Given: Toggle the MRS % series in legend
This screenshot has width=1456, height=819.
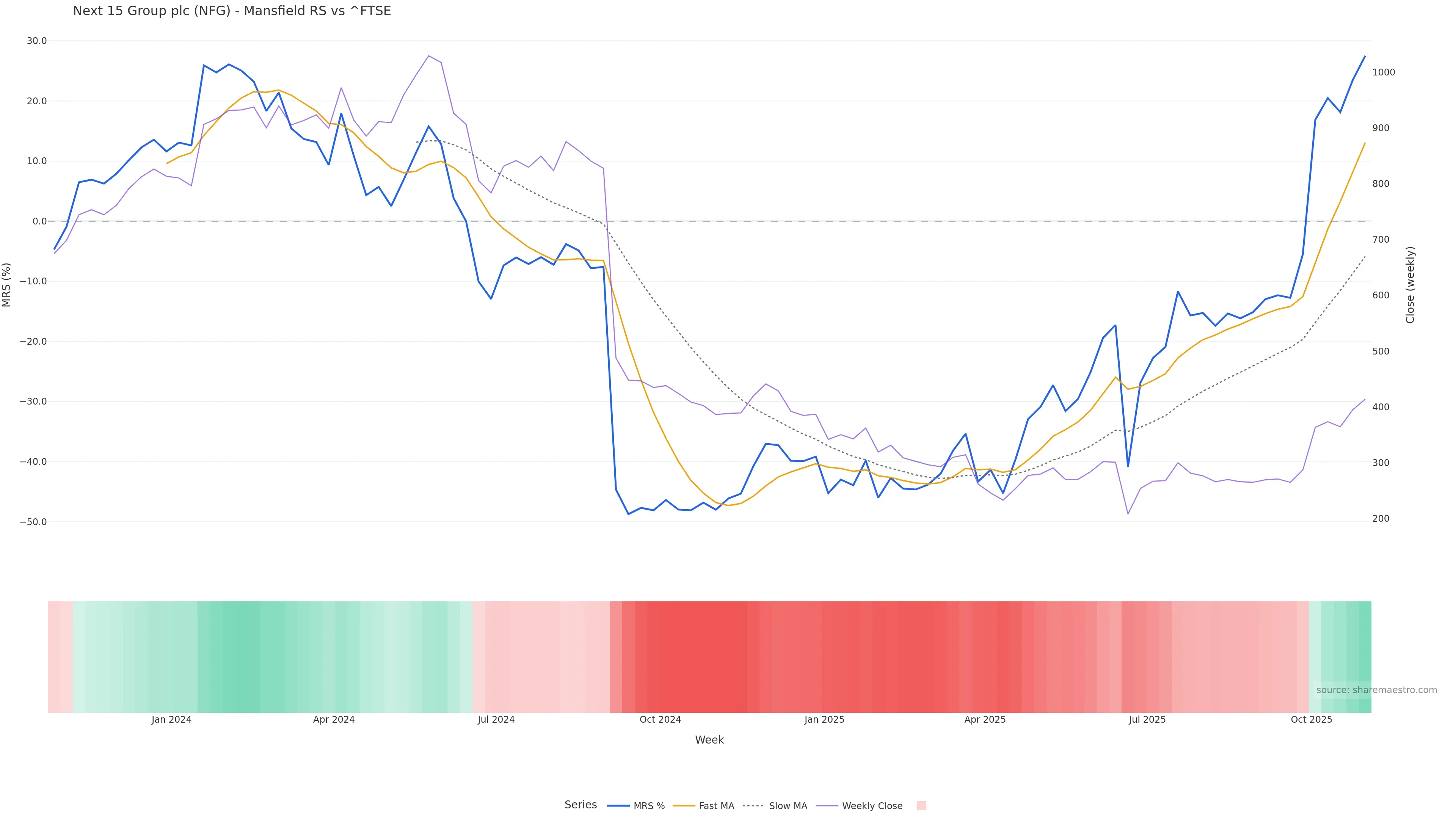Looking at the screenshot, I should (637, 806).
